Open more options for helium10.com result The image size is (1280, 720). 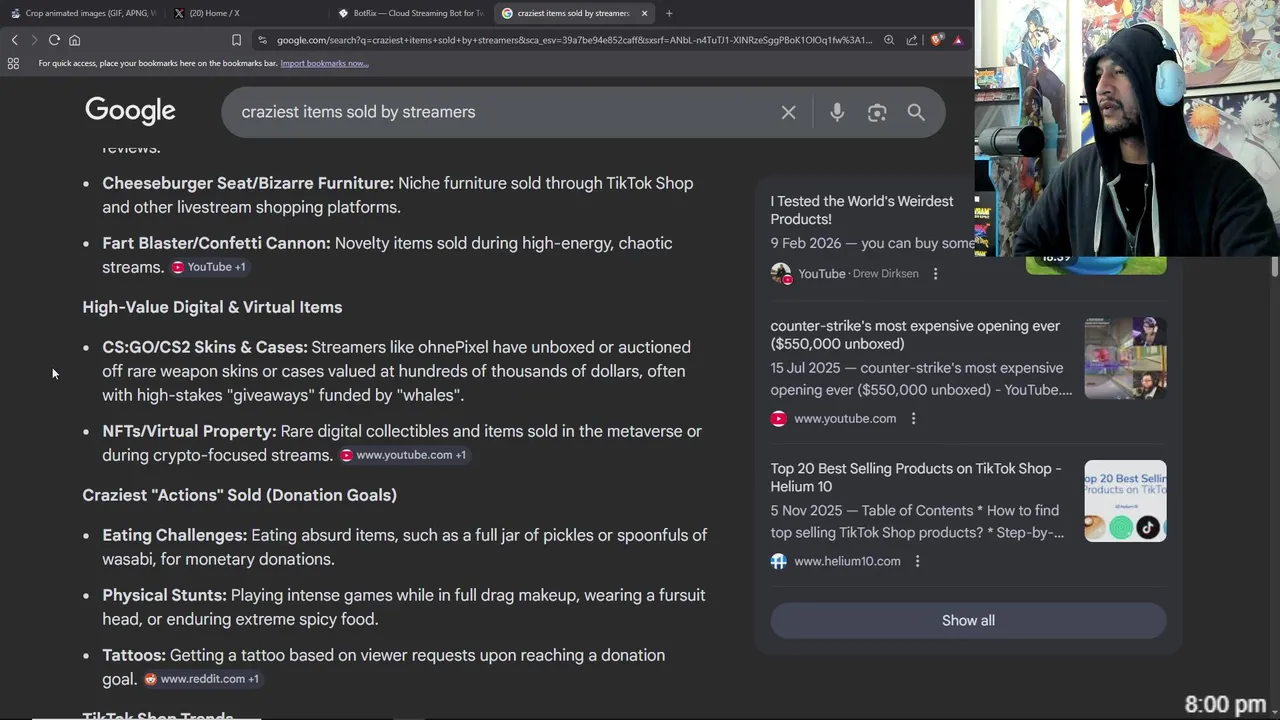[x=917, y=561]
